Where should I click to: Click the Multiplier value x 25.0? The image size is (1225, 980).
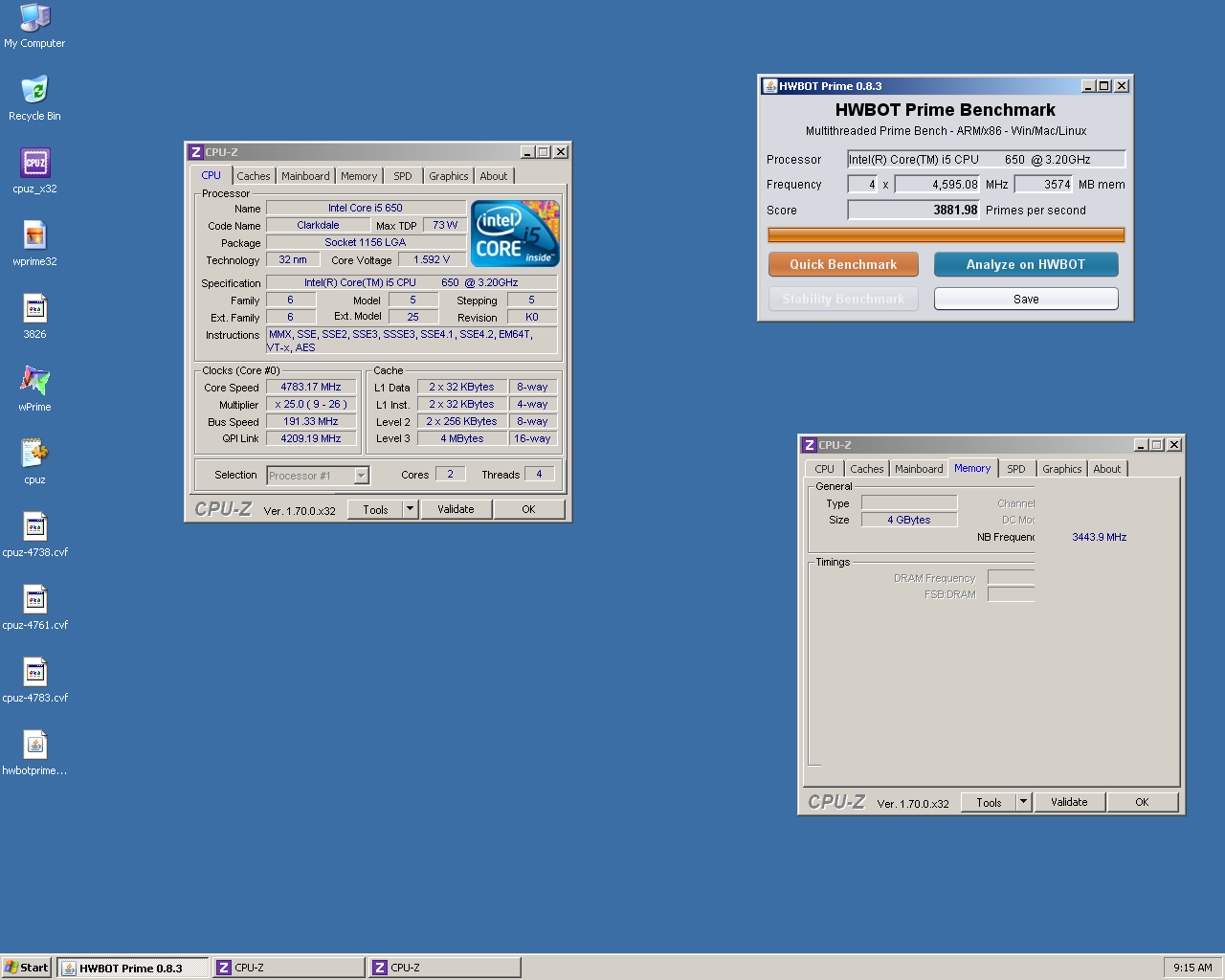click(311, 404)
